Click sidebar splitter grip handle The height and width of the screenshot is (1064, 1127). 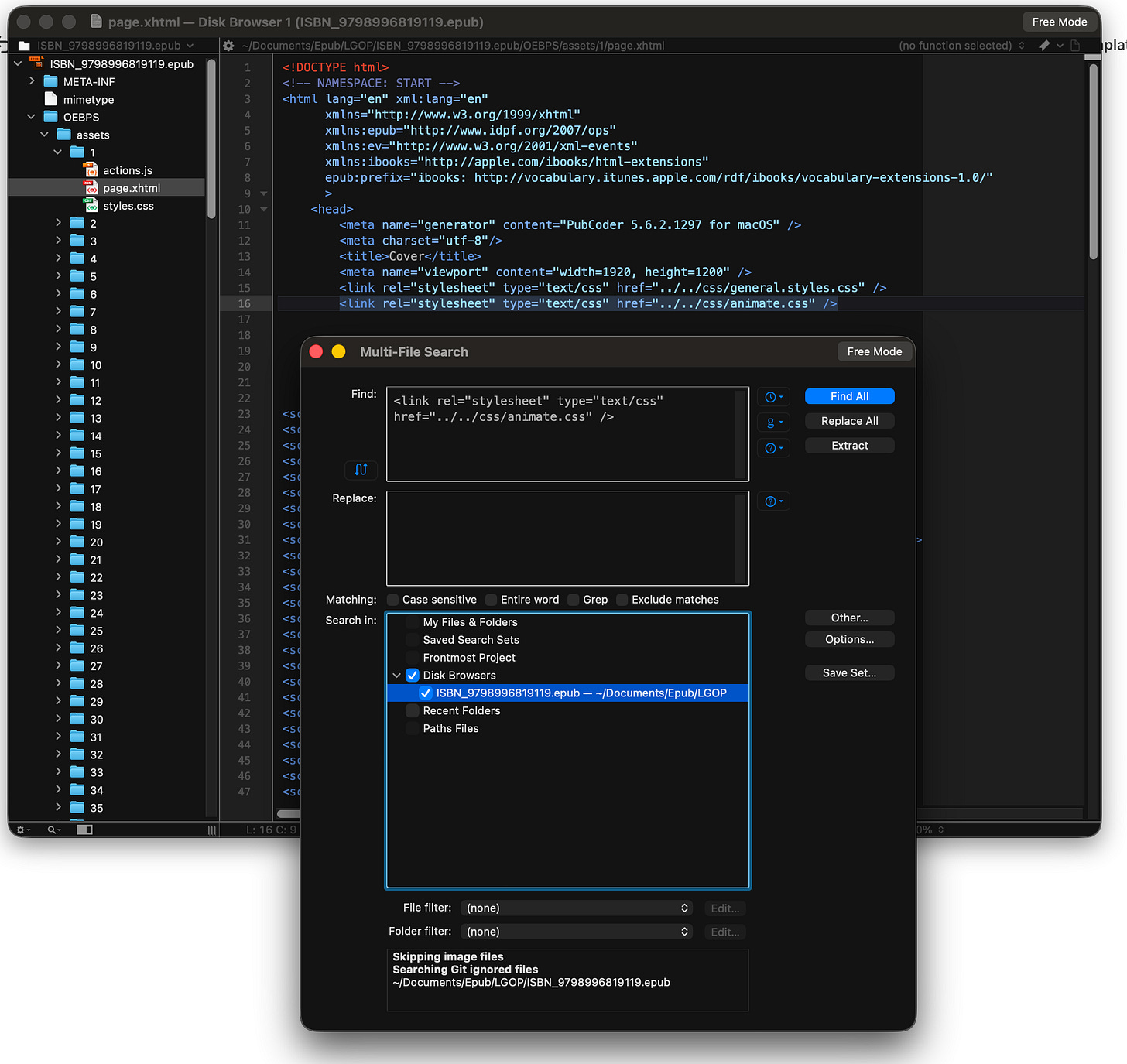pos(212,830)
